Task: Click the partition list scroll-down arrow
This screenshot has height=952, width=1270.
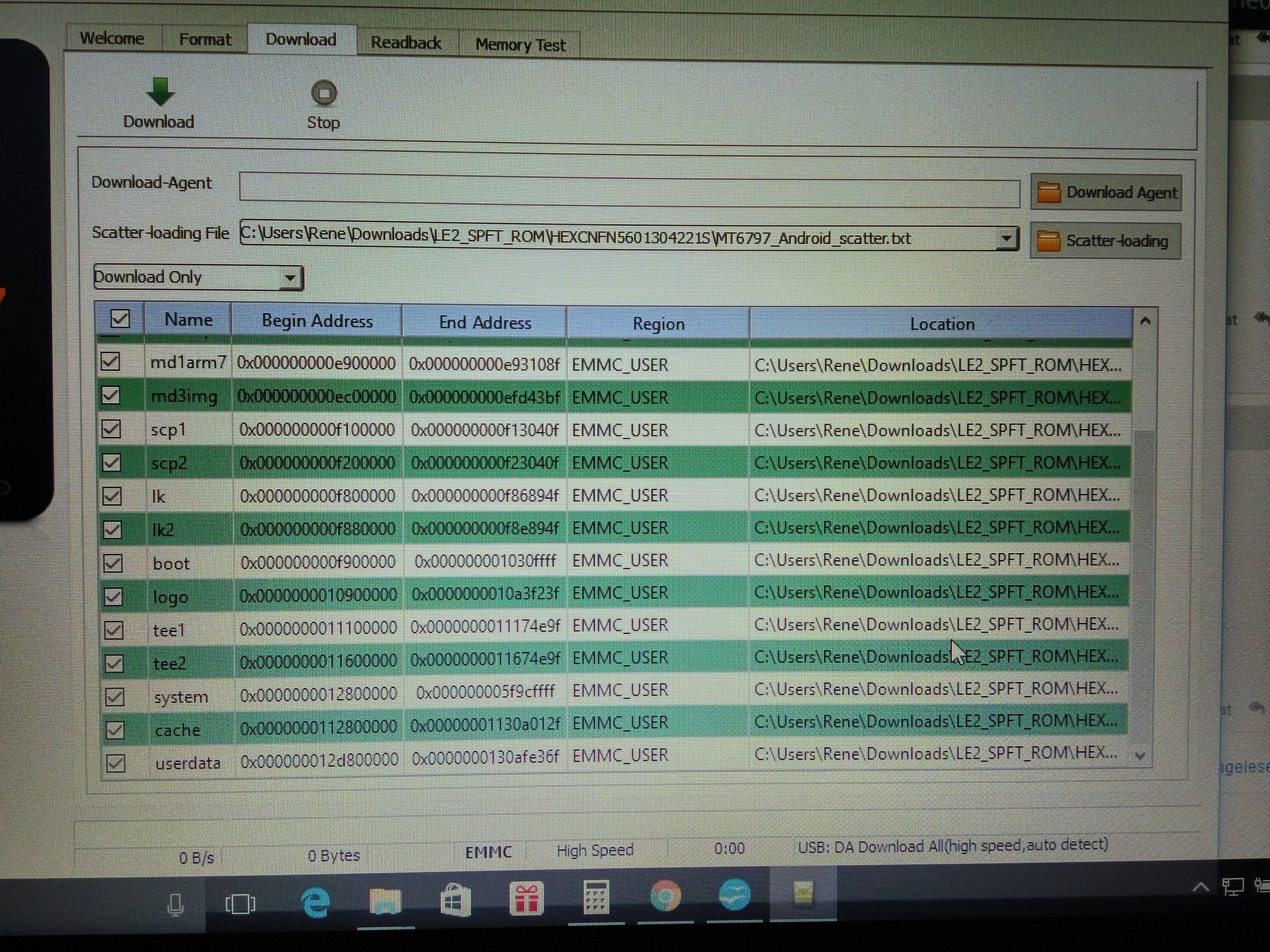Action: pos(1140,756)
